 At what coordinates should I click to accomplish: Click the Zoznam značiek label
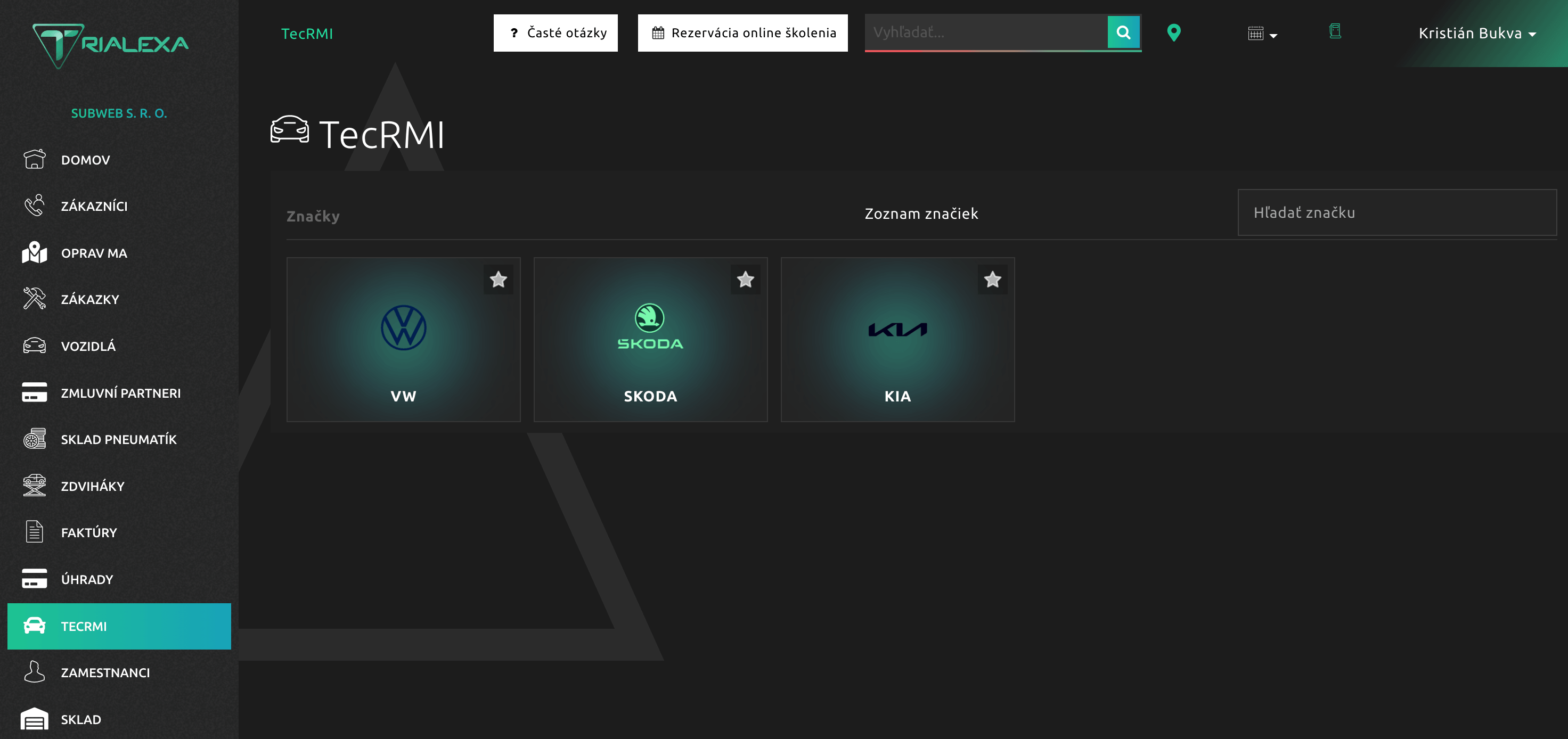[x=921, y=214]
